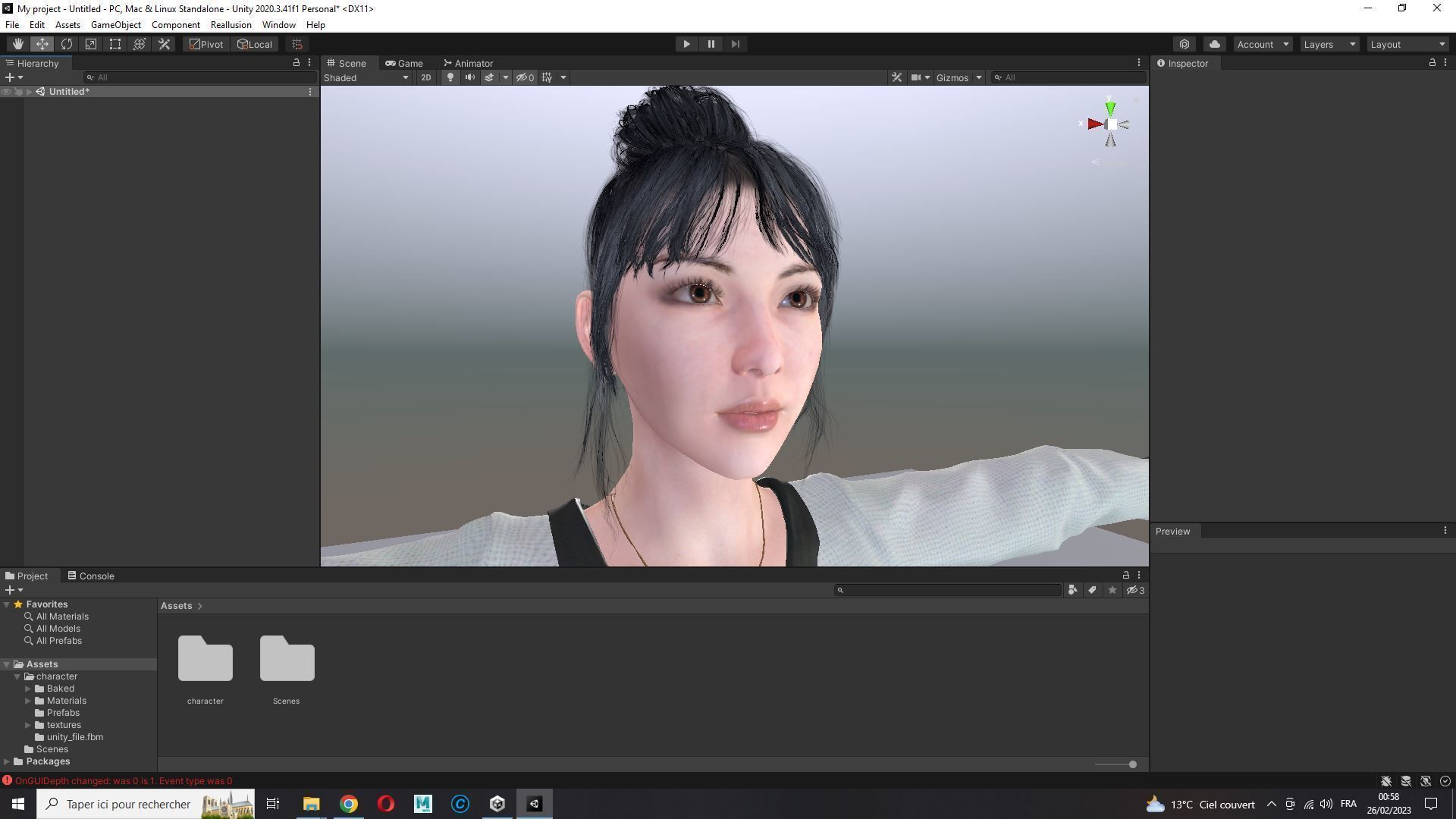The width and height of the screenshot is (1456, 819).
Task: Toggle scene lighting on or off
Action: click(450, 77)
